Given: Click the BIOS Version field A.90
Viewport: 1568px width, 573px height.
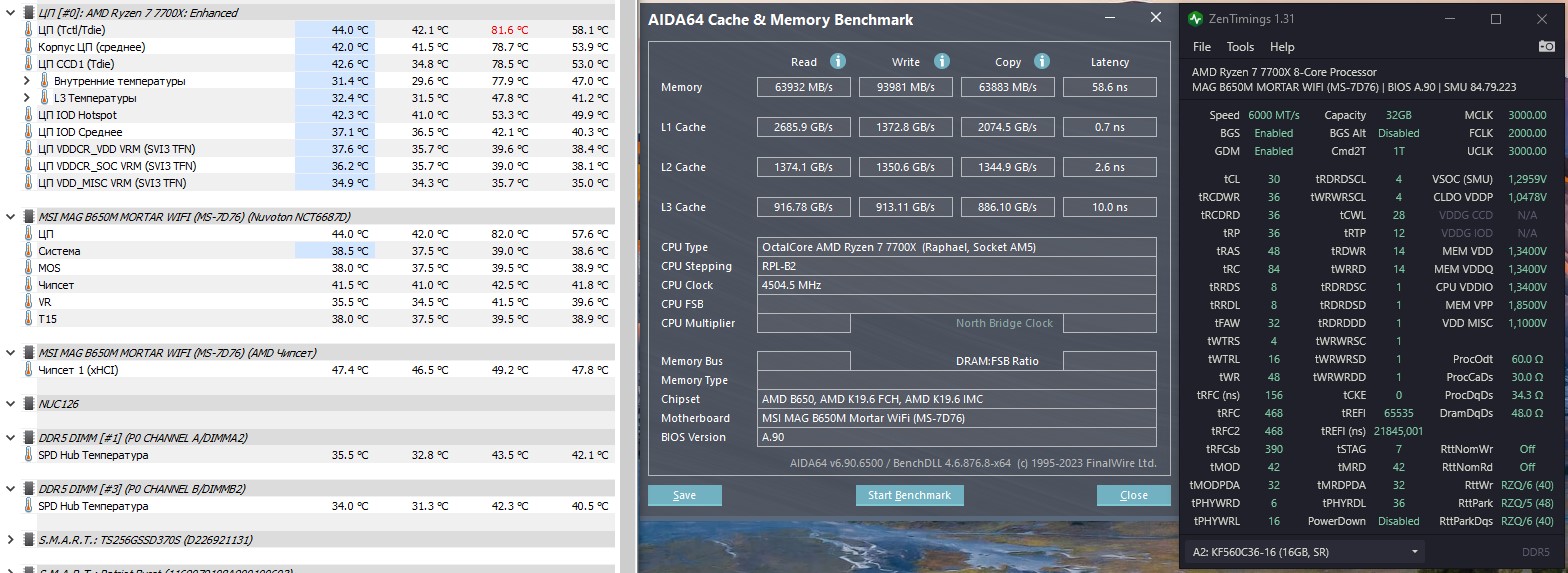Looking at the screenshot, I should [x=957, y=437].
